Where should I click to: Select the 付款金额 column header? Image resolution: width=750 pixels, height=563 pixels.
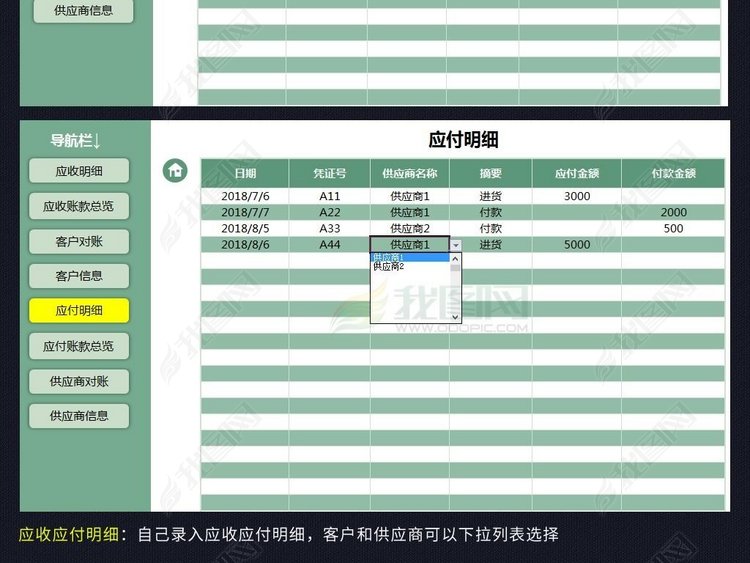(x=673, y=173)
